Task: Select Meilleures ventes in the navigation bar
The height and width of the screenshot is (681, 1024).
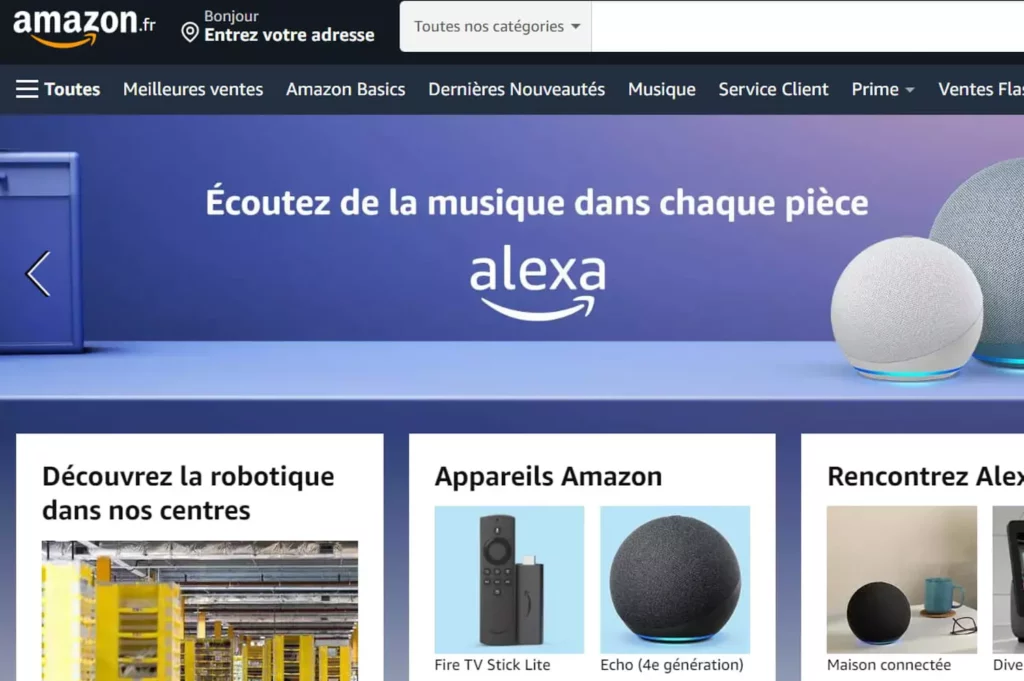Action: [x=193, y=89]
